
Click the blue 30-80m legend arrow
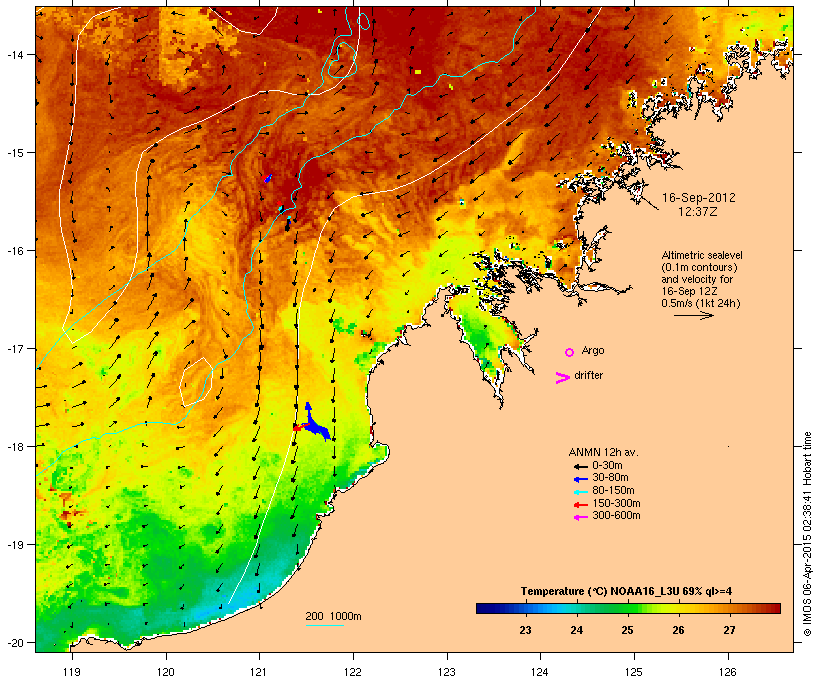pos(580,479)
